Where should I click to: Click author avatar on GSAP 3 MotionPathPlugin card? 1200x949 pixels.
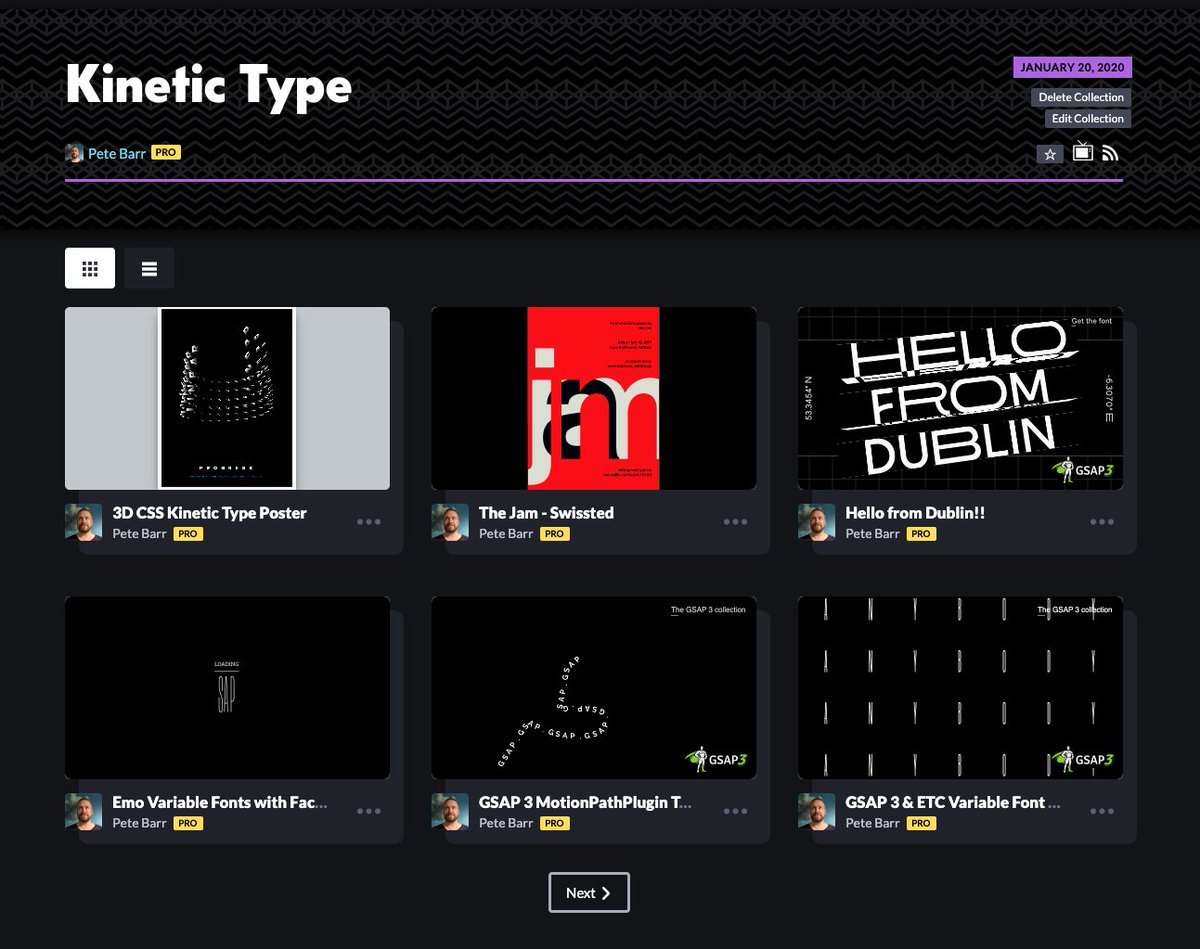pos(450,812)
